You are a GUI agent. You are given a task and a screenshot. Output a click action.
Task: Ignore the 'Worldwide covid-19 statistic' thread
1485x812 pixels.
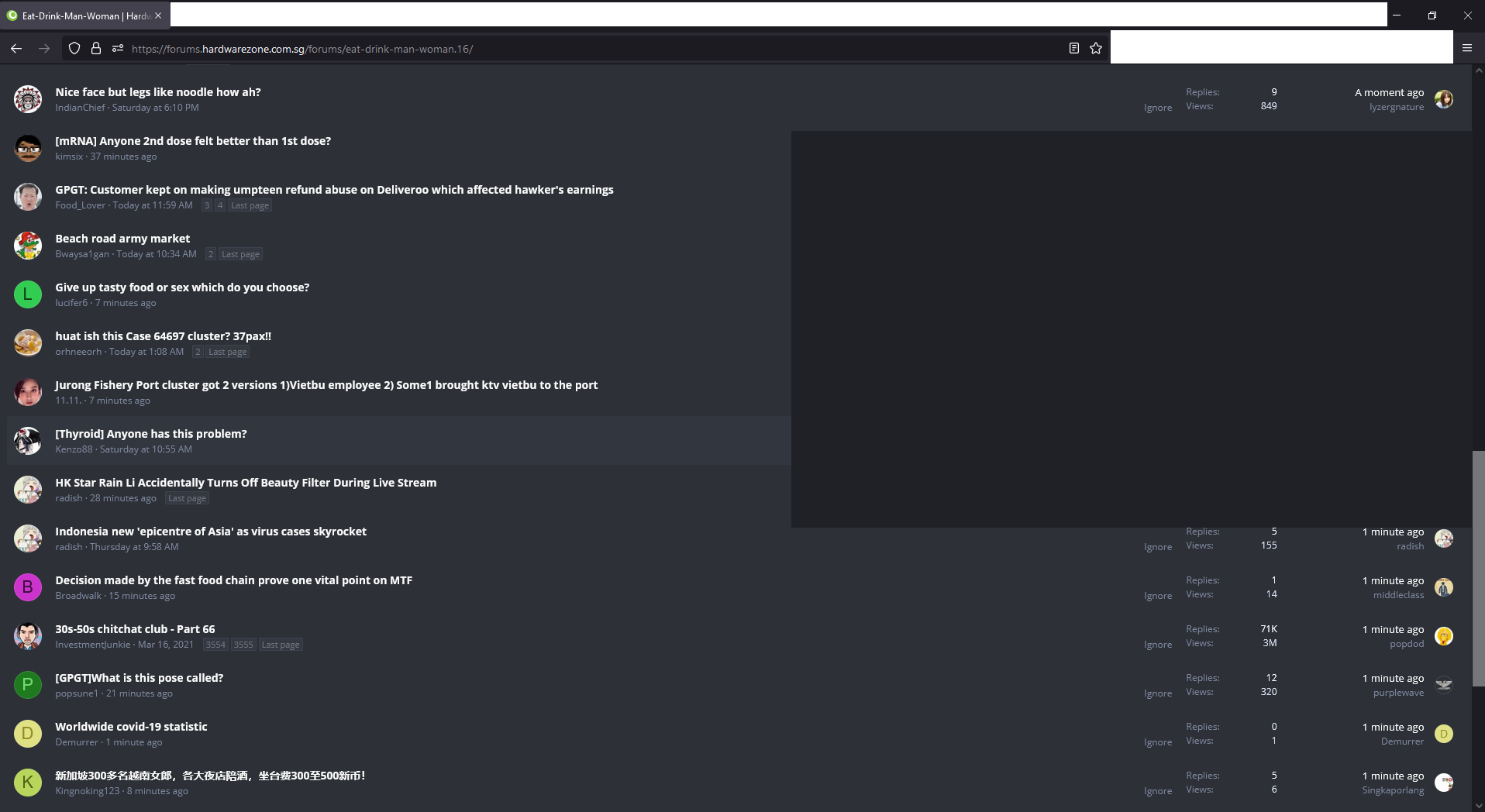coord(1158,742)
